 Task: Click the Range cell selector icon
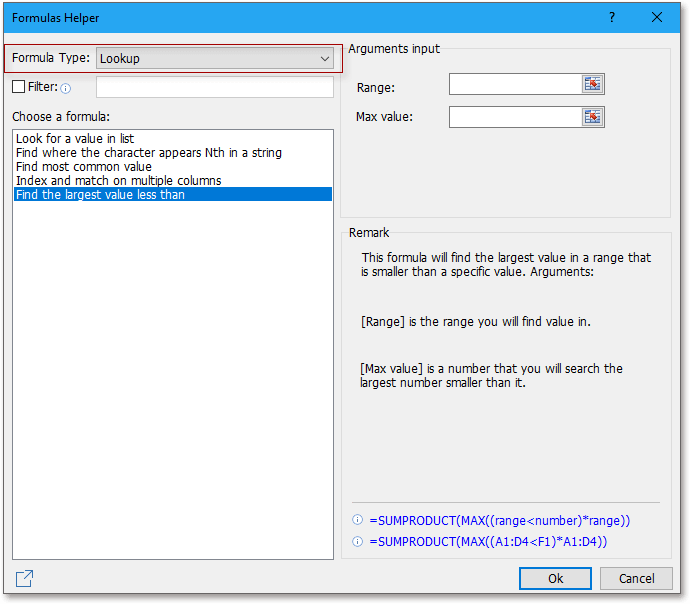point(593,85)
